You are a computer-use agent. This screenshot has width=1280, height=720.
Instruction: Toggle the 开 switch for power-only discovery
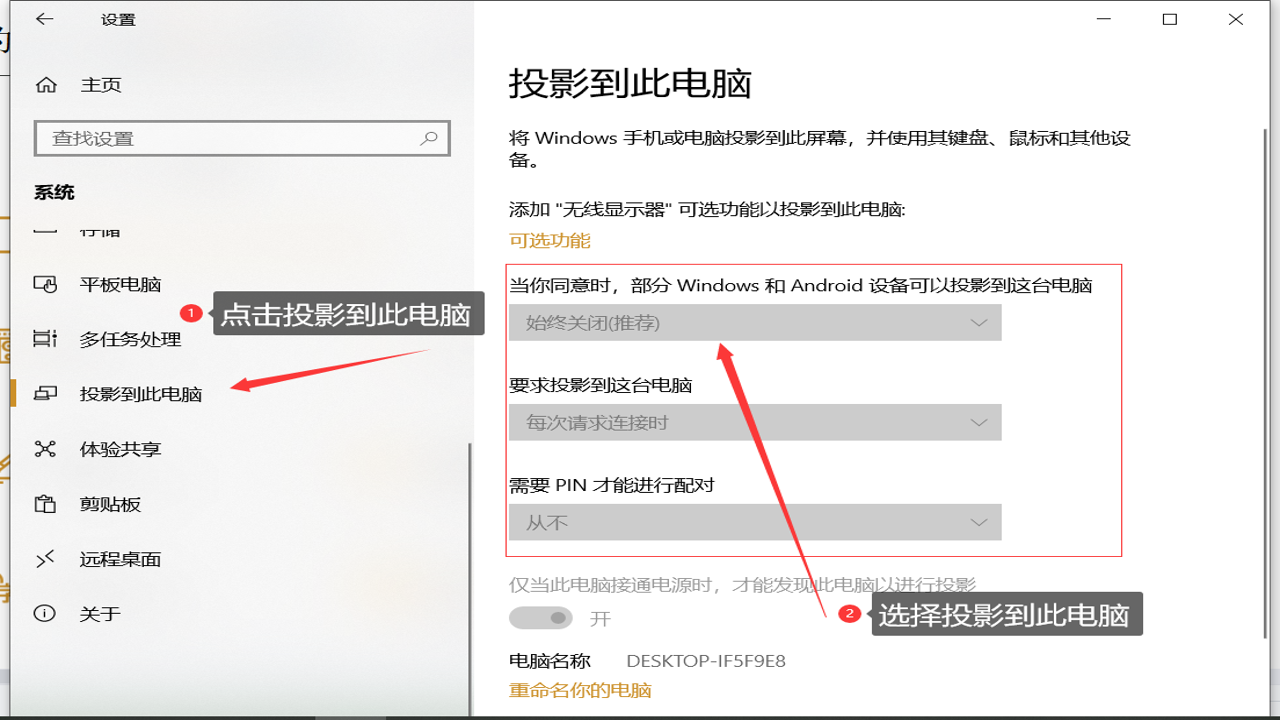pos(541,618)
